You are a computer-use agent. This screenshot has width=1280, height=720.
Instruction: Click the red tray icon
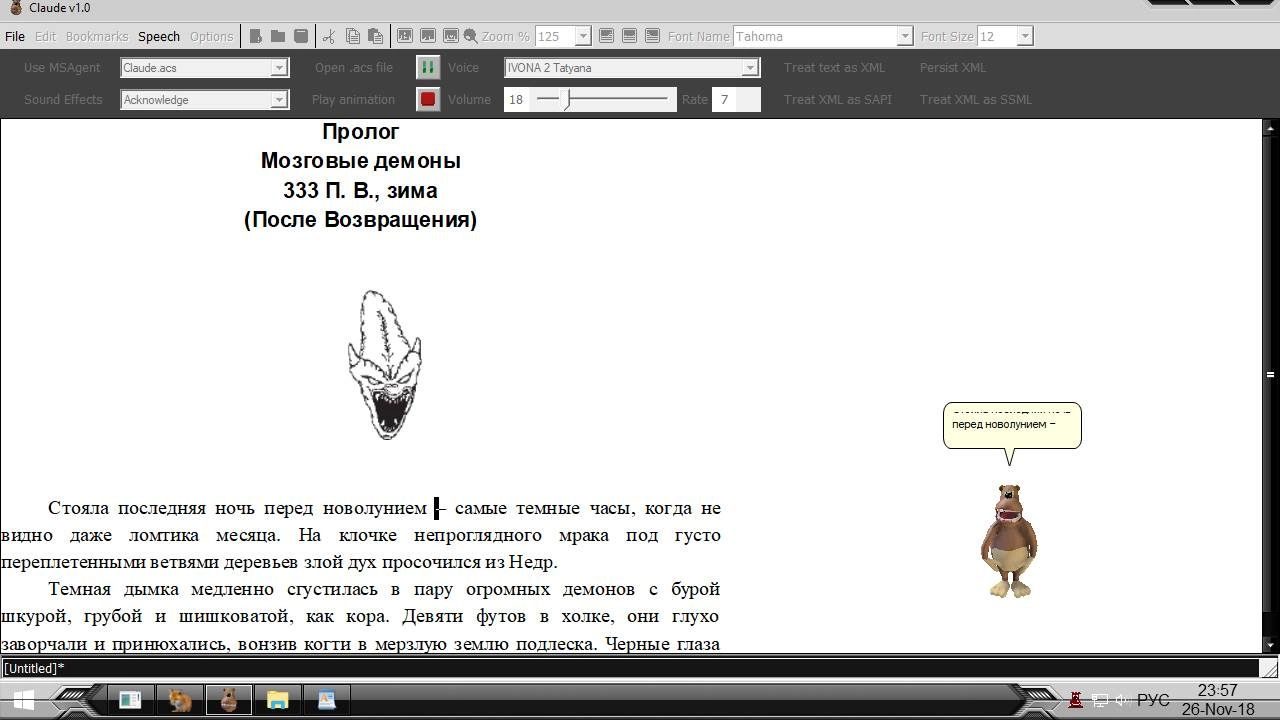[1076, 700]
